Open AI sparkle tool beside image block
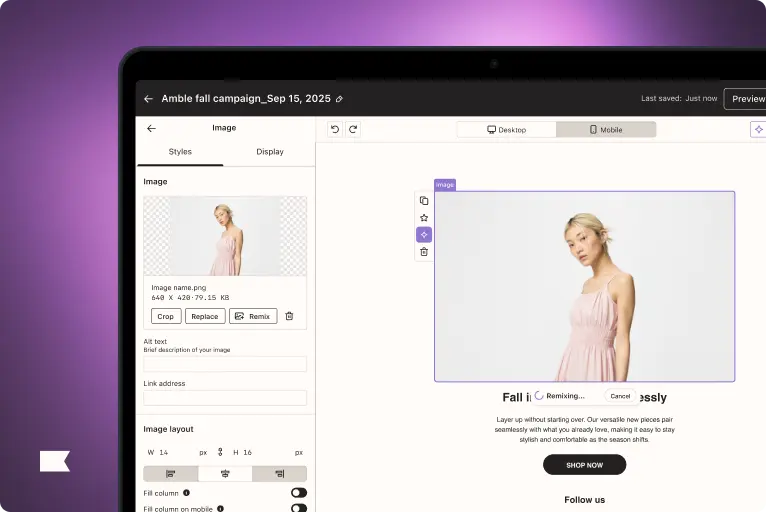The image size is (766, 512). 424,235
